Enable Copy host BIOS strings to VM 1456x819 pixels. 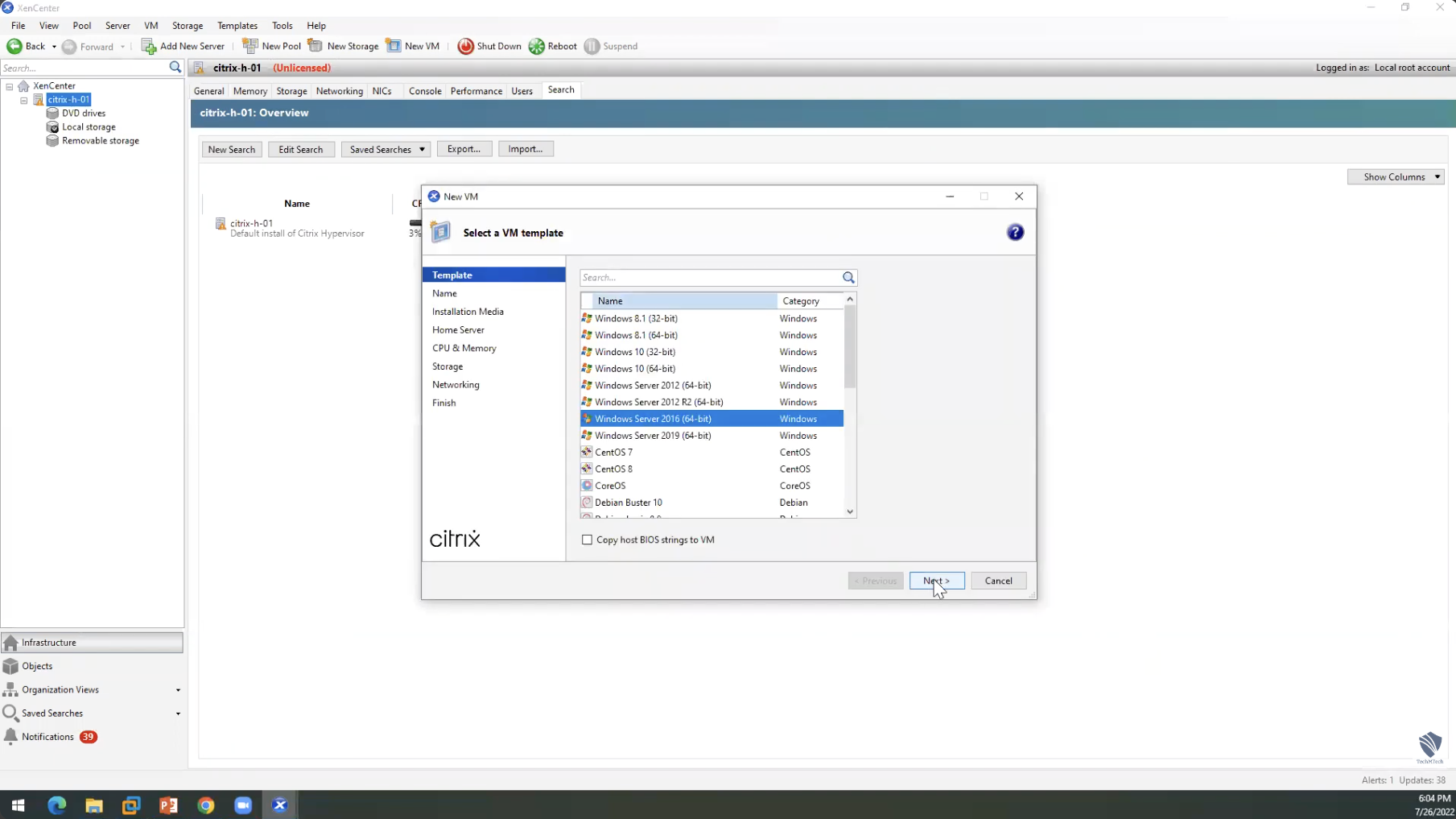coord(587,540)
